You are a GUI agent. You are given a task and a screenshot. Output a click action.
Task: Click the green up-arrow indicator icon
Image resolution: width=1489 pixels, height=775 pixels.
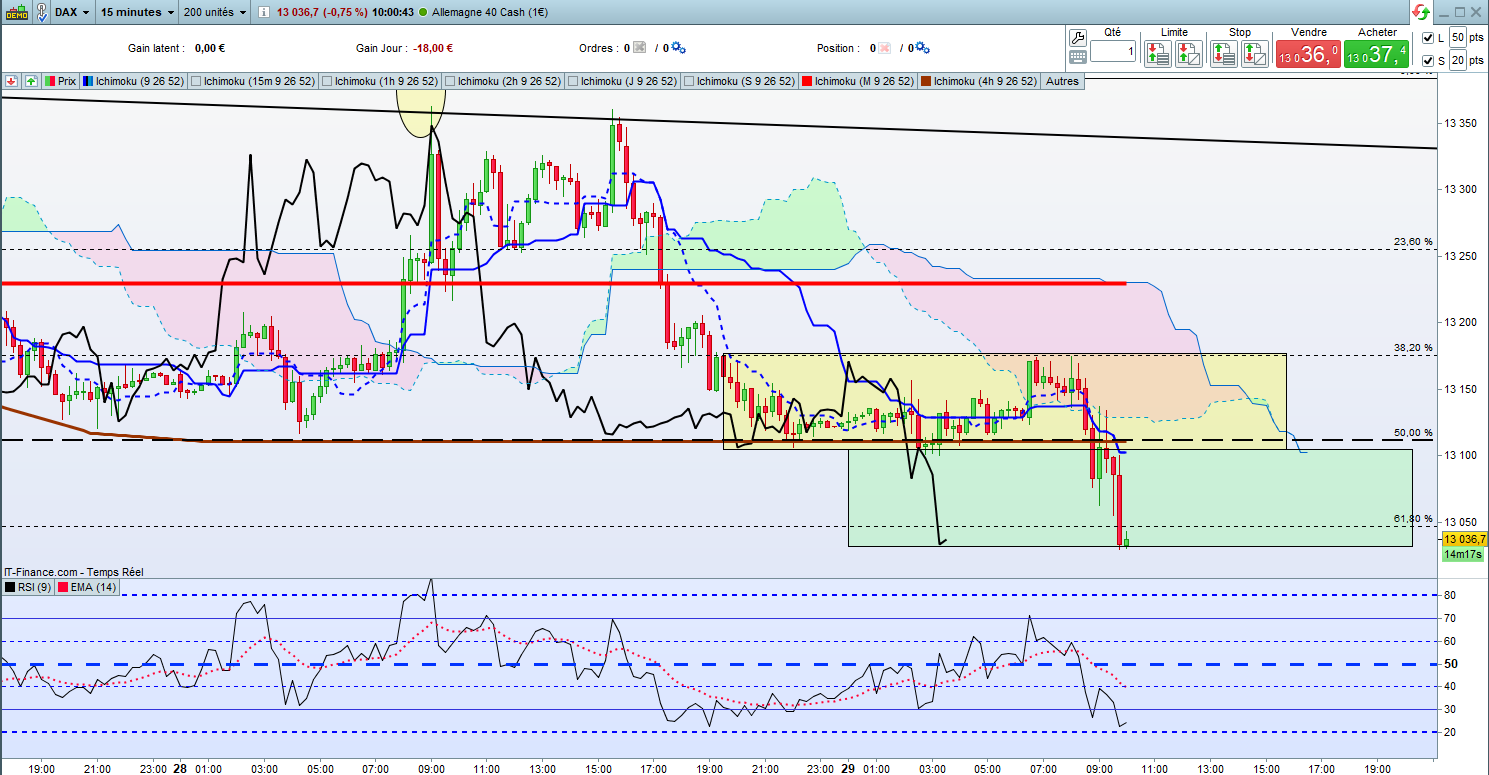(32, 81)
